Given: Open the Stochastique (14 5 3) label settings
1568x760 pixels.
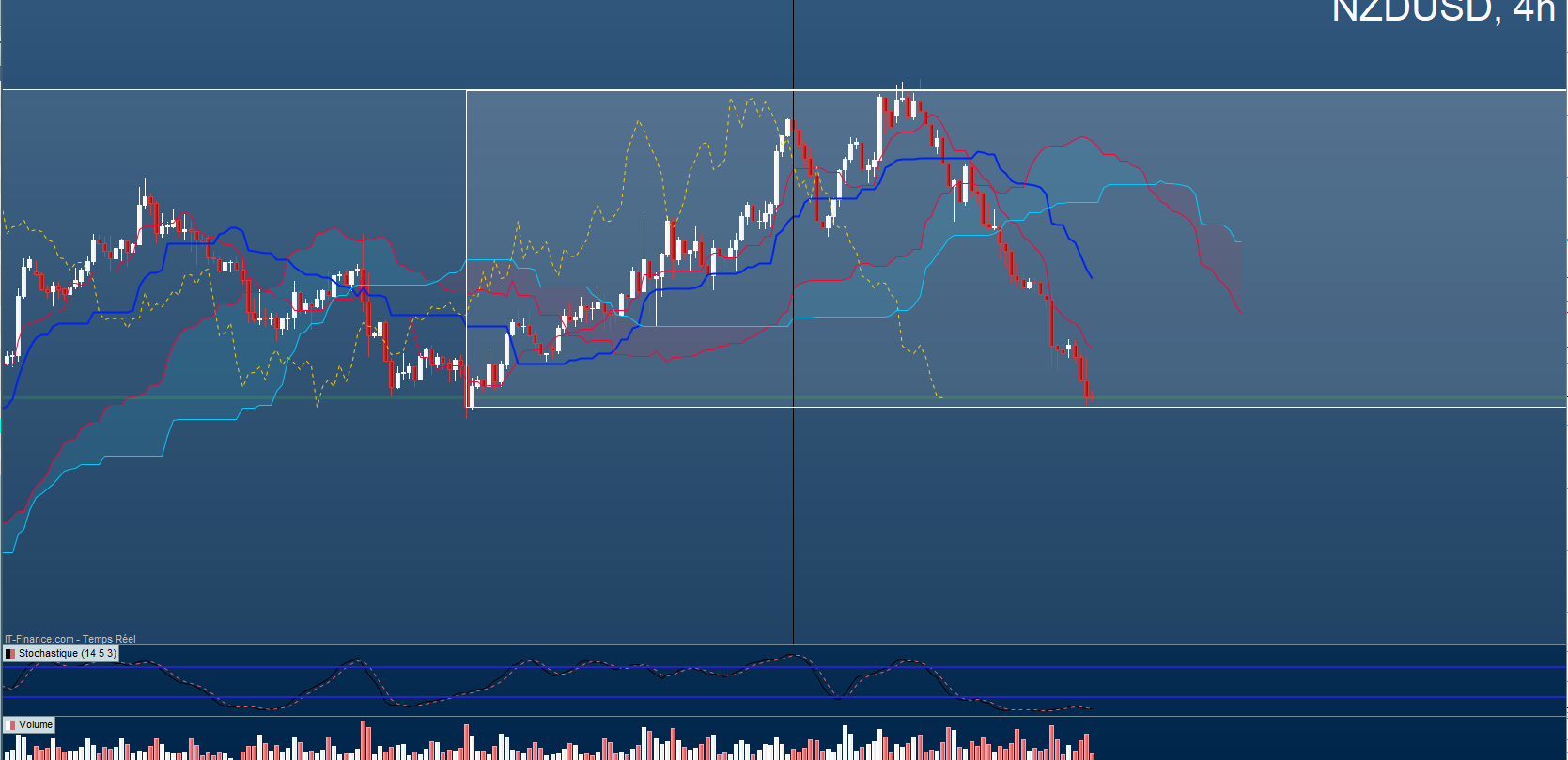Looking at the screenshot, I should point(67,654).
